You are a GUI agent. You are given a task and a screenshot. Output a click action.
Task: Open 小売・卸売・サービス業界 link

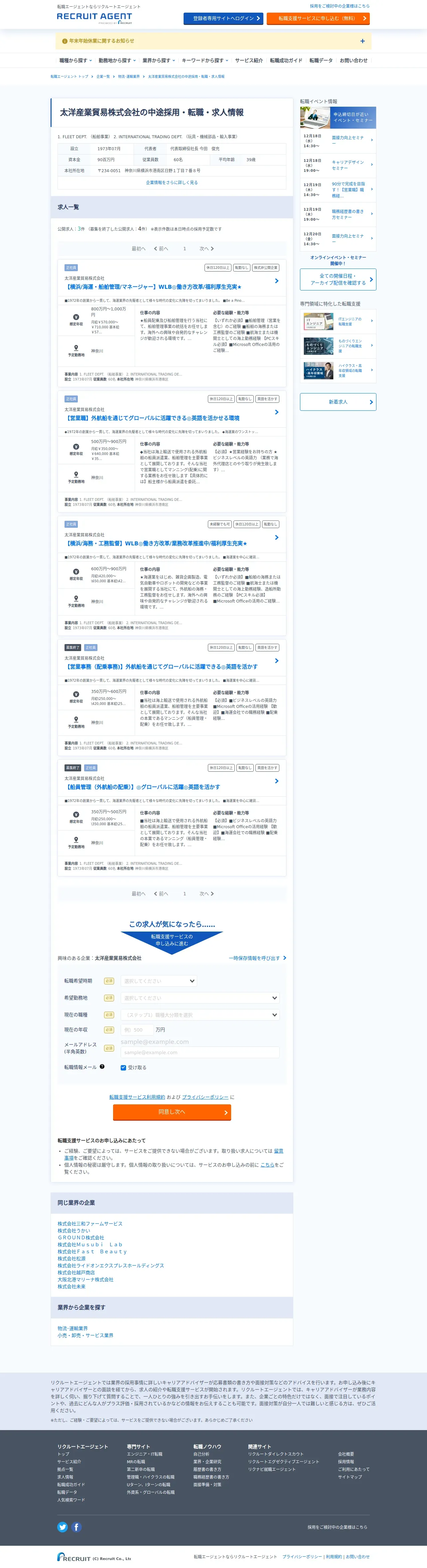tap(85, 1335)
